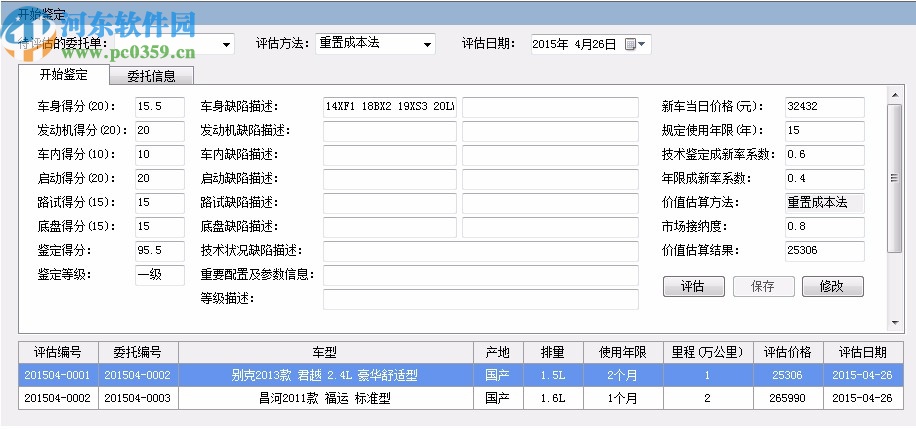The width and height of the screenshot is (916, 429).
Task: Open the calendar icon in 评估日期 field
Action: [630, 44]
